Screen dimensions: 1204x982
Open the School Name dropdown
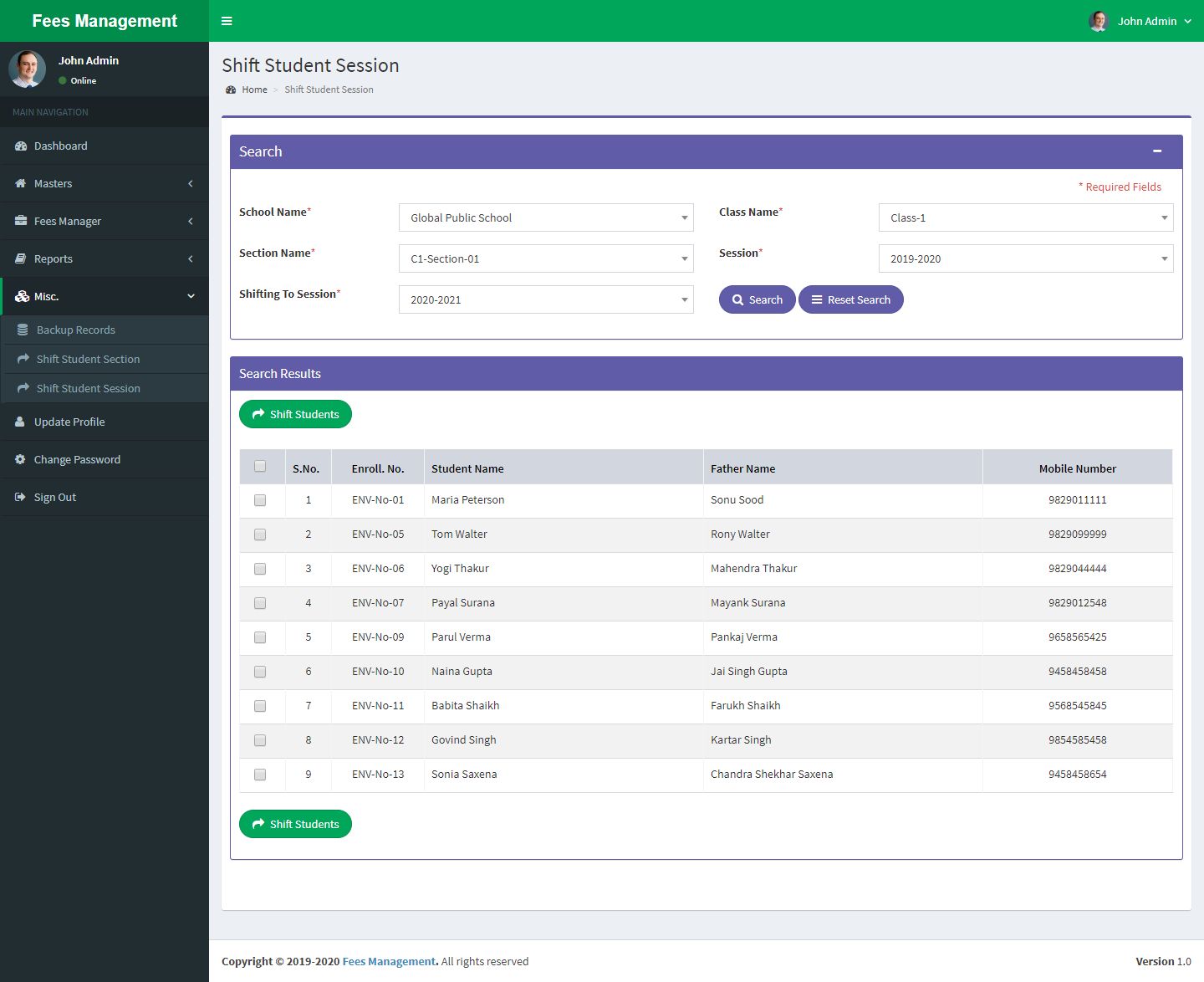(x=546, y=217)
